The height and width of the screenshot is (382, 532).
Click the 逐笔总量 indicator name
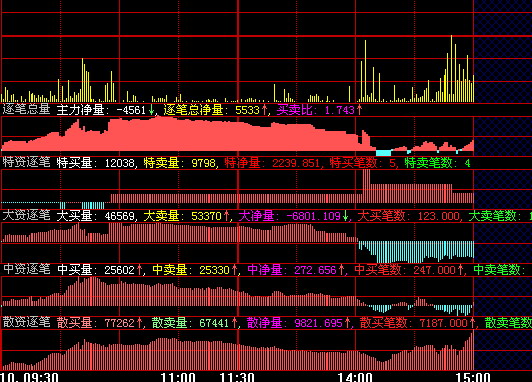coord(26,110)
